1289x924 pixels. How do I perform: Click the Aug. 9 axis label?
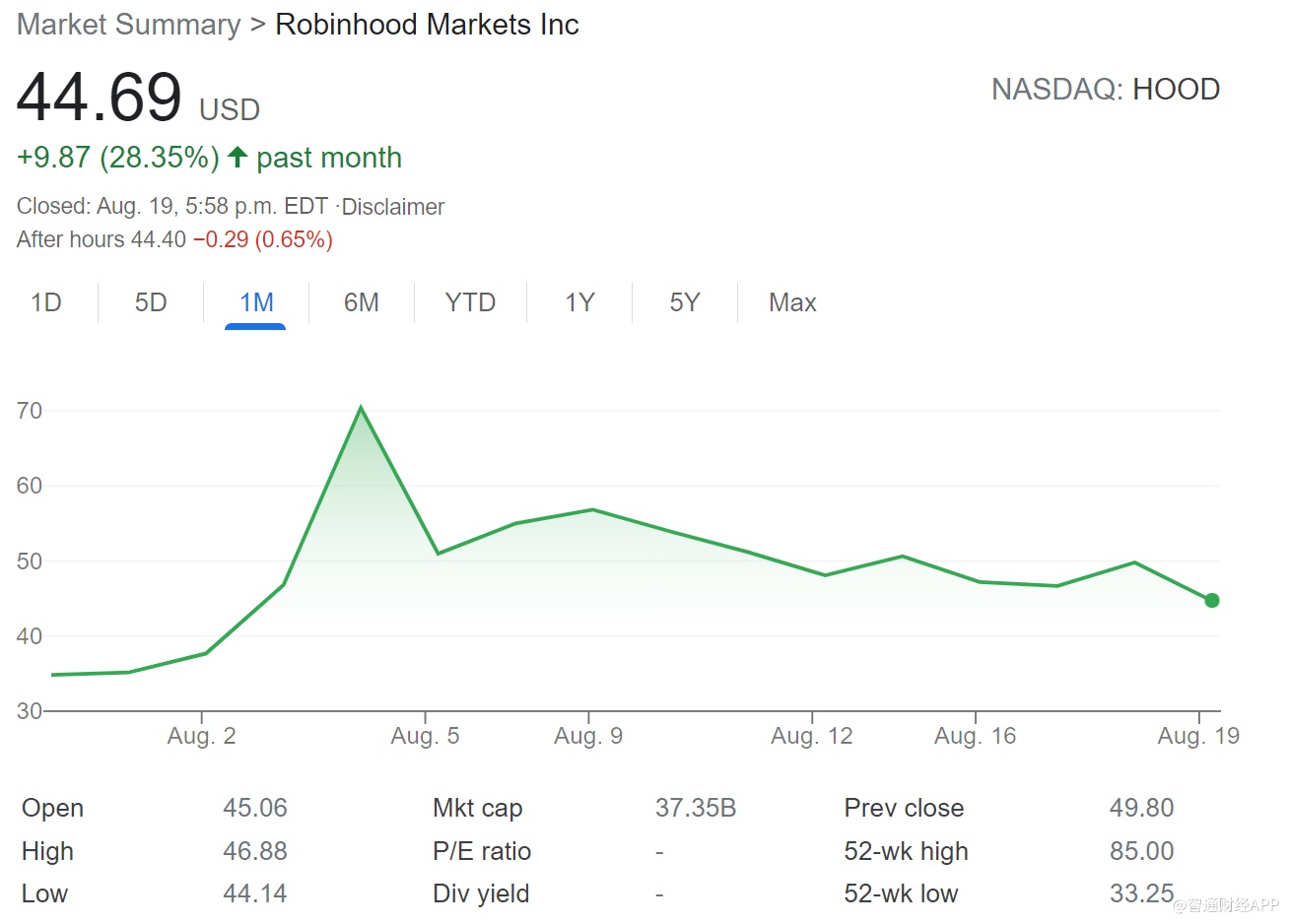(588, 736)
